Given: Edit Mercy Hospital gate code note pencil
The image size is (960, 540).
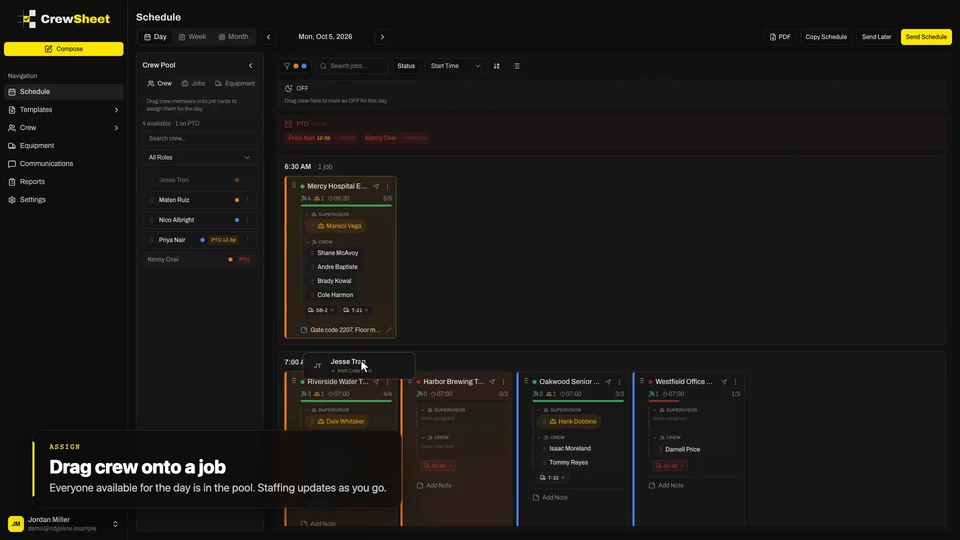Looking at the screenshot, I should tap(388, 330).
